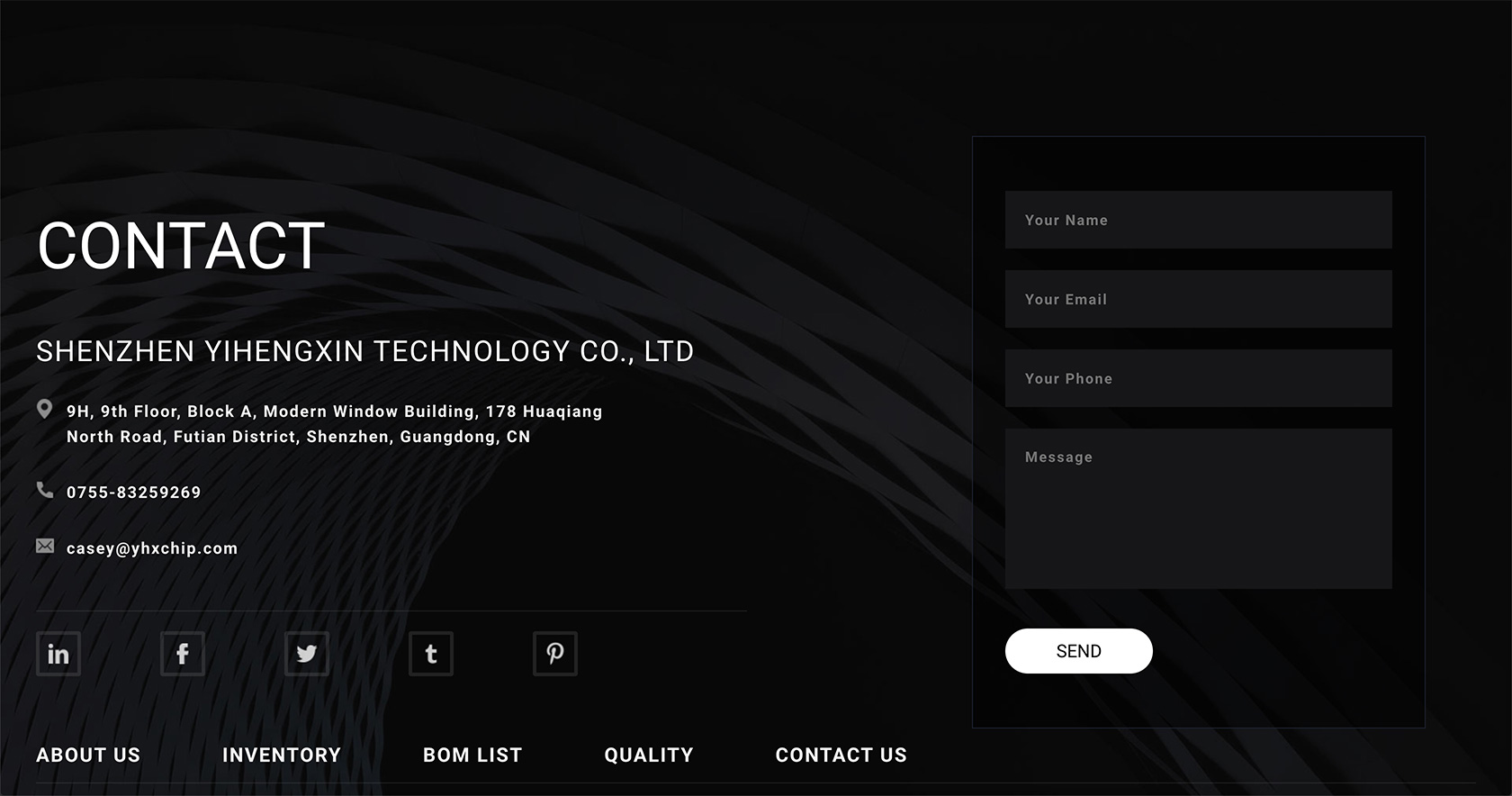The width and height of the screenshot is (1512, 796).
Task: Open the Tumblr social icon
Action: [x=431, y=654]
